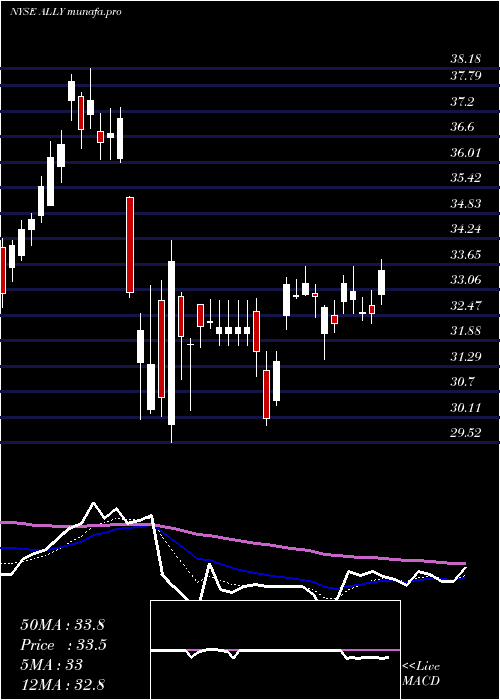Click the last white candlestick near 33.06

pos(381,282)
